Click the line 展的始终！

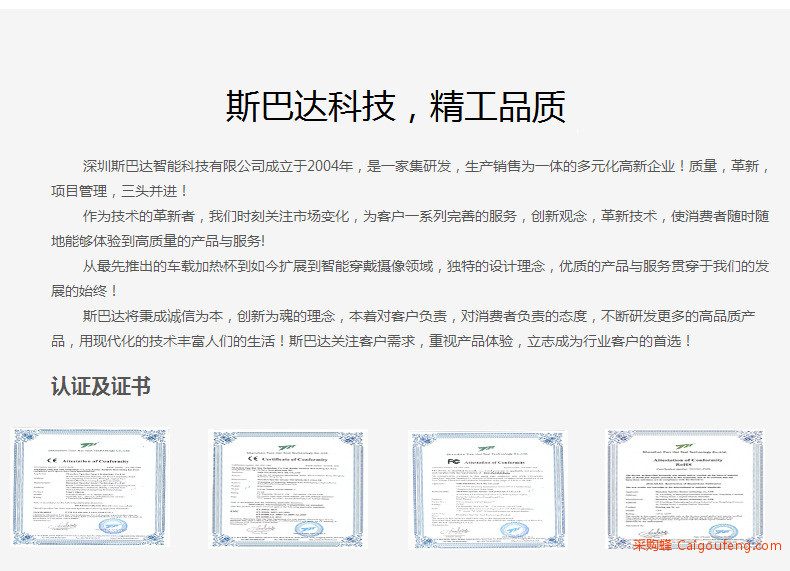click(85, 291)
